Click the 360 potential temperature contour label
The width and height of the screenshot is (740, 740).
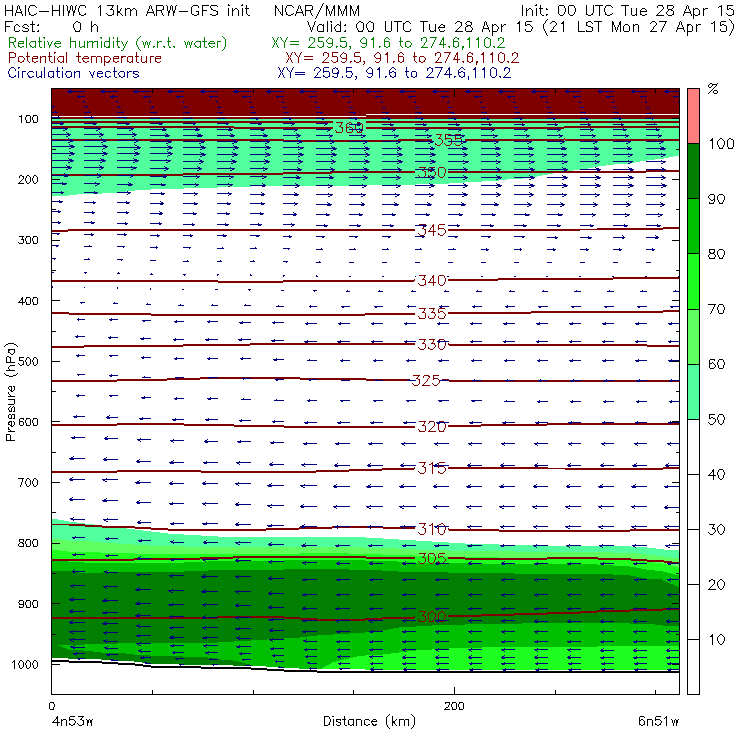click(349, 127)
